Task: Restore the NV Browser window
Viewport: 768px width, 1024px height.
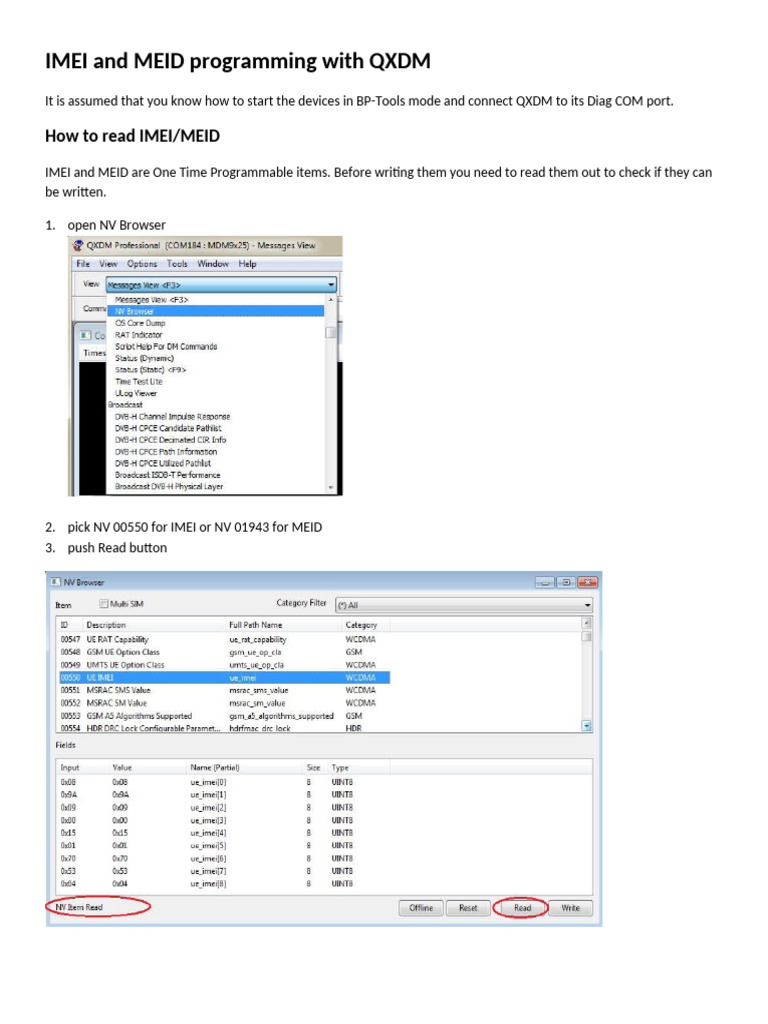Action: [566, 582]
